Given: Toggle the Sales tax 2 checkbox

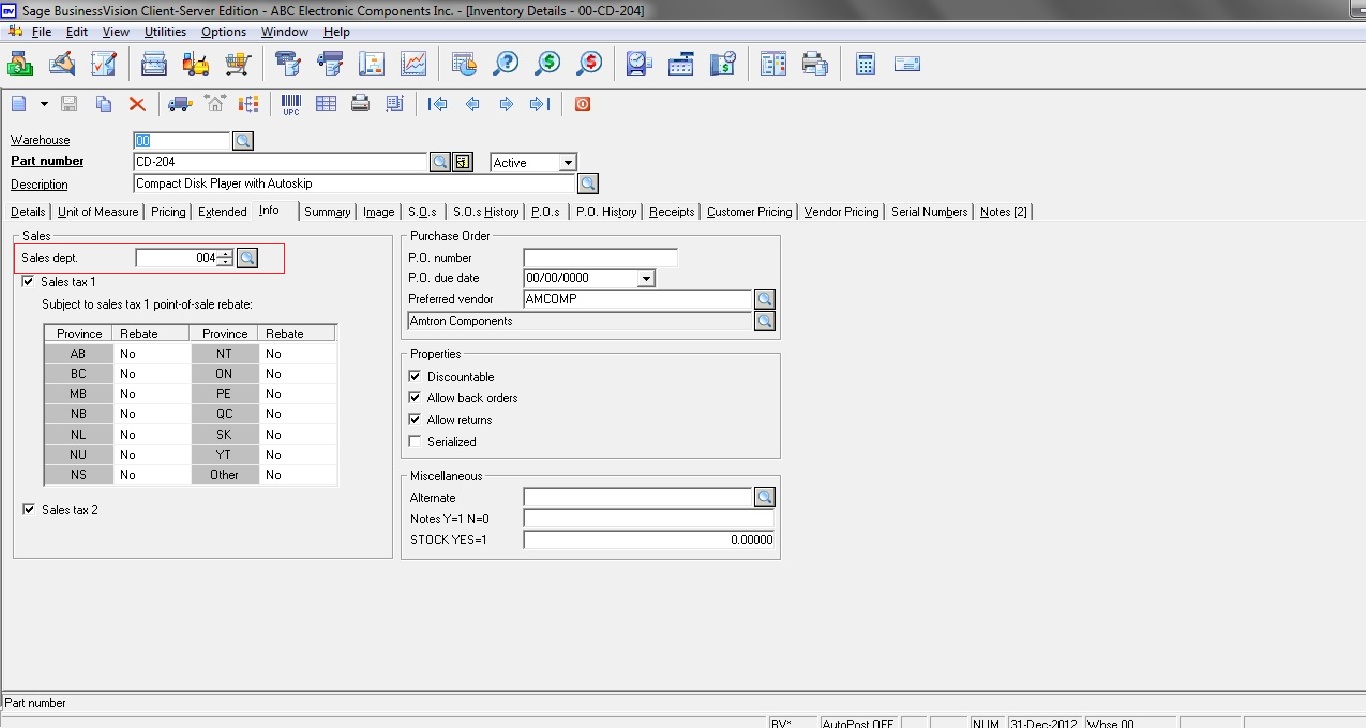Looking at the screenshot, I should (x=28, y=509).
